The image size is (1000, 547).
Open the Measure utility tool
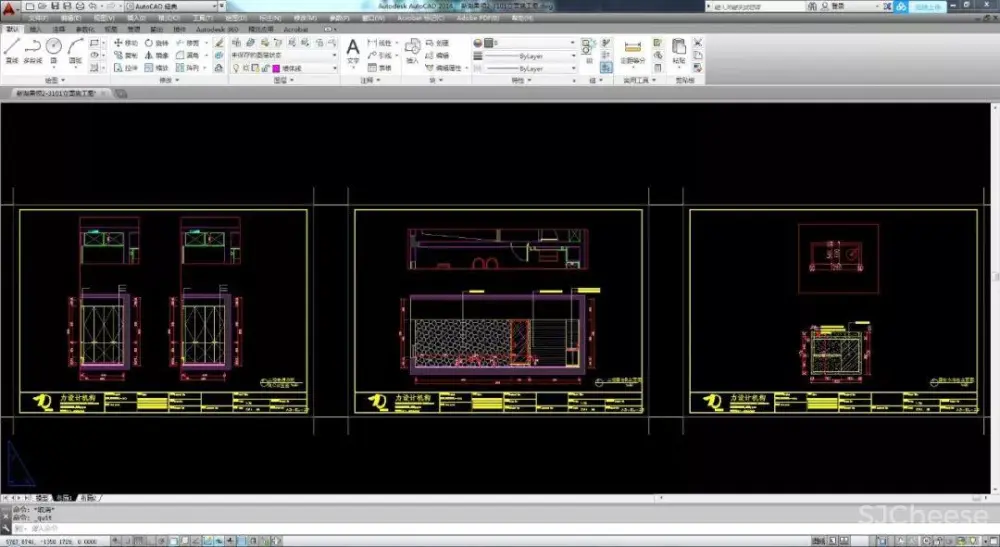(632, 48)
